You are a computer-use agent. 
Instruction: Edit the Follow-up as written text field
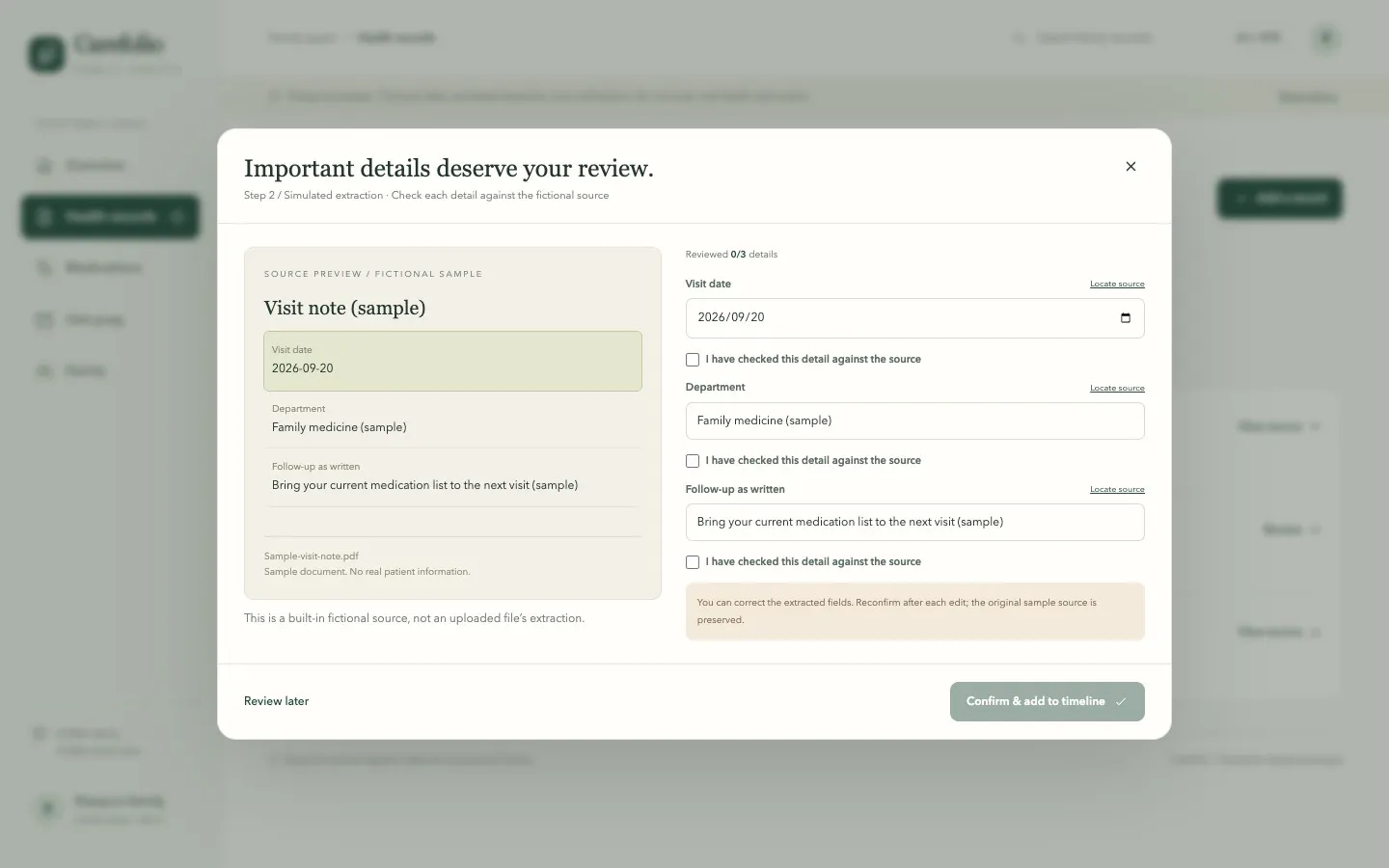[x=914, y=523]
